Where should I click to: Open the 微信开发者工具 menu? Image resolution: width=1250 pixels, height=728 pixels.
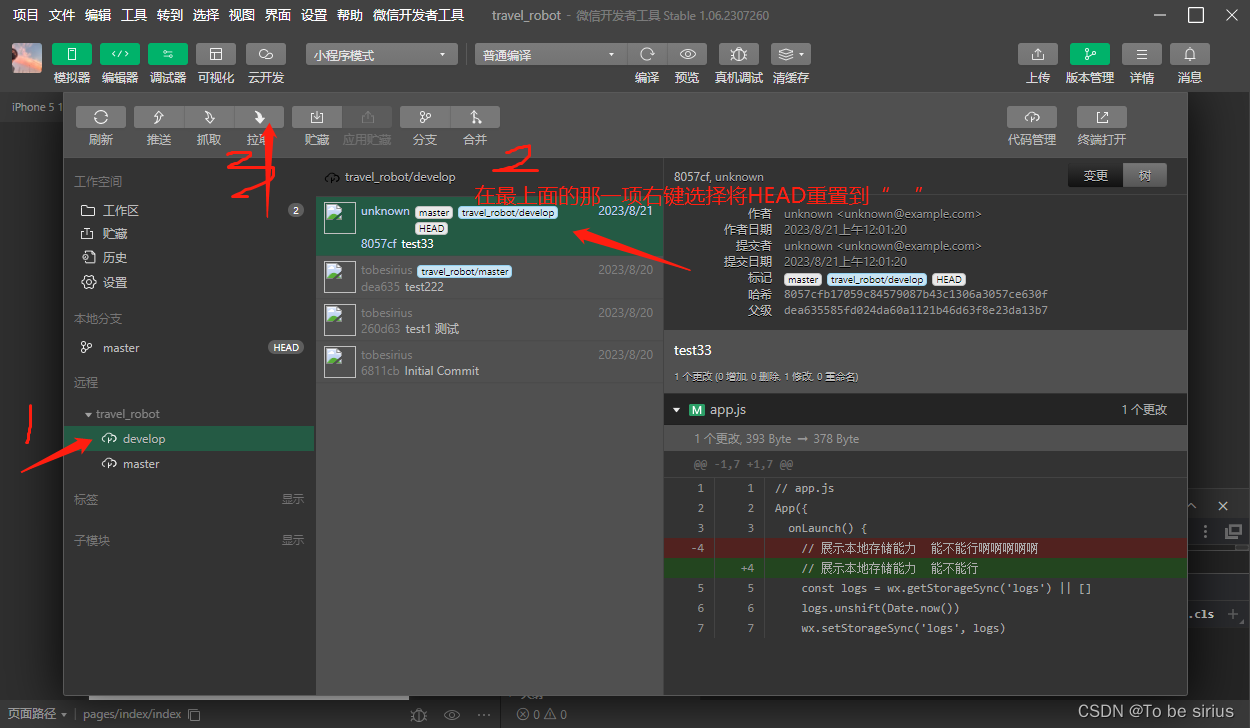[418, 15]
